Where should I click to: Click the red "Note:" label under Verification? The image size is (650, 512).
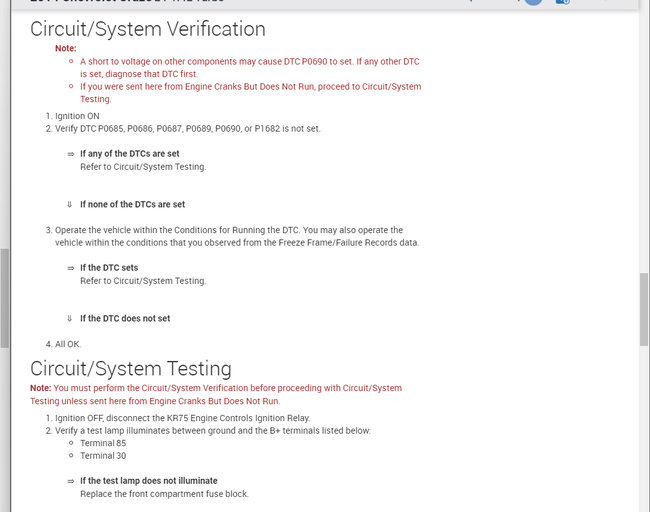(x=65, y=48)
